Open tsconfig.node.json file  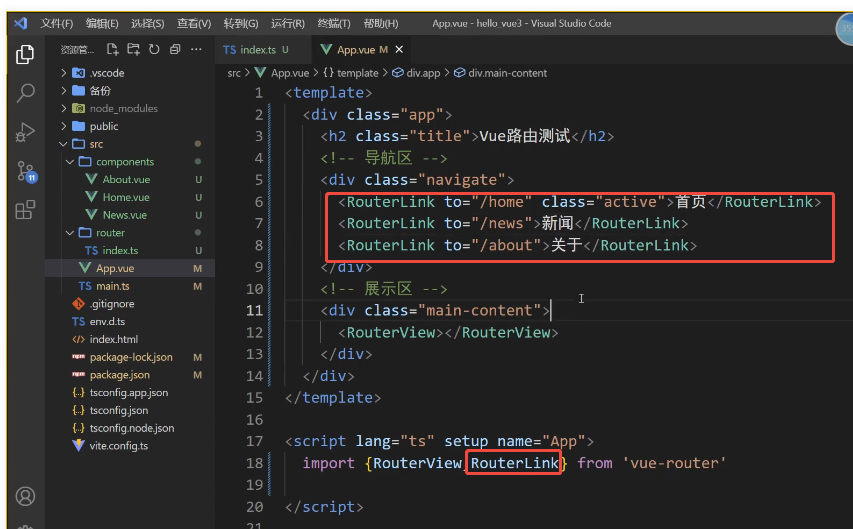[x=132, y=428]
